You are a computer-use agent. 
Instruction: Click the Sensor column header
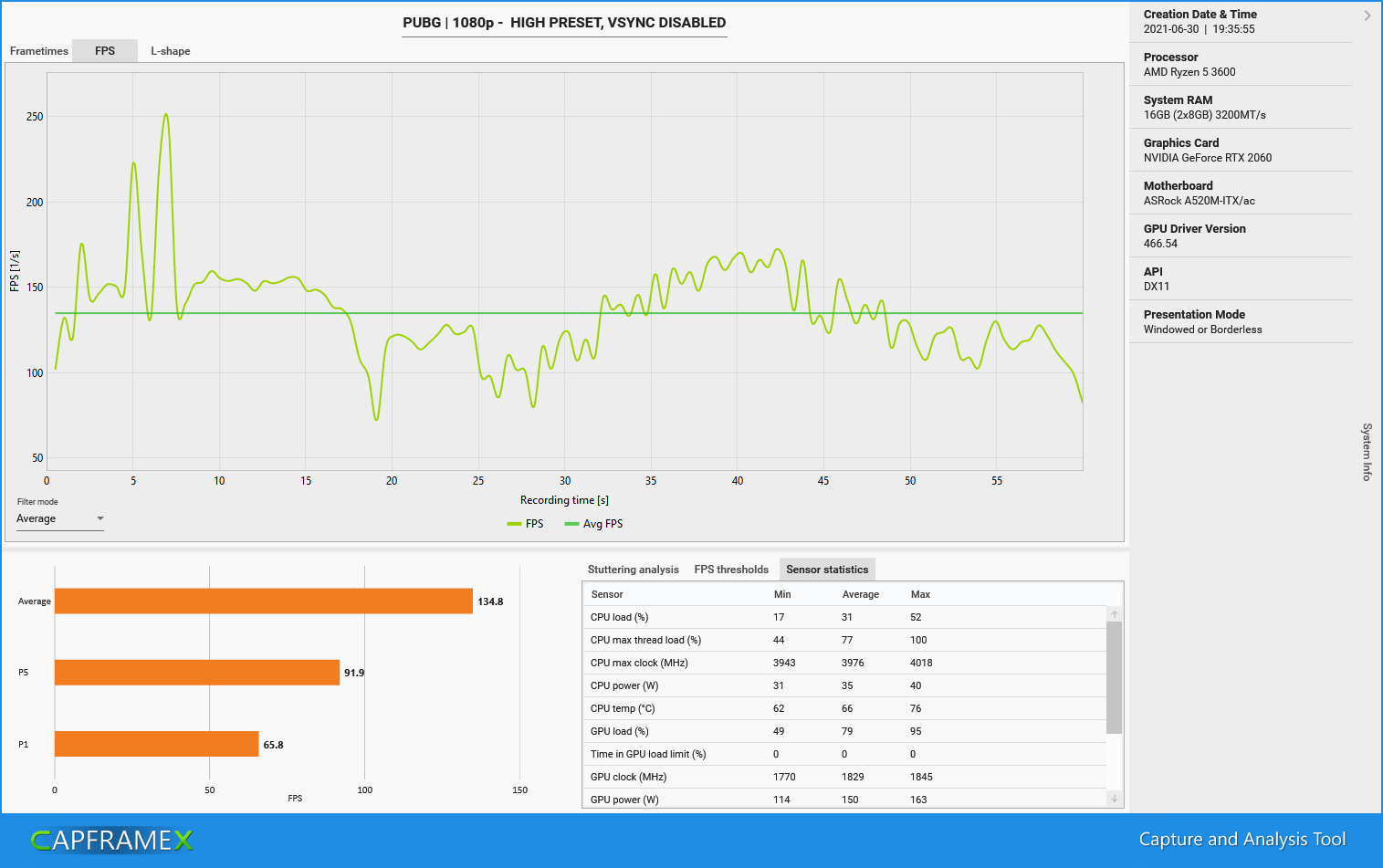pos(607,594)
